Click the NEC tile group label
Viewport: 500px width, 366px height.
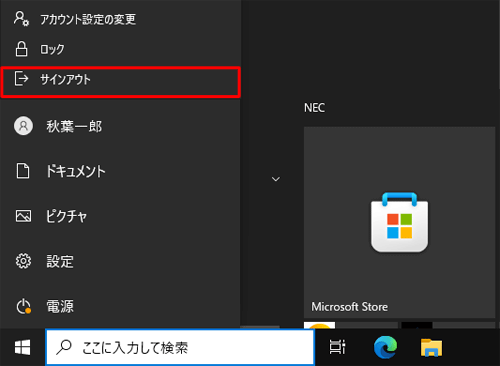pyautogui.click(x=314, y=108)
